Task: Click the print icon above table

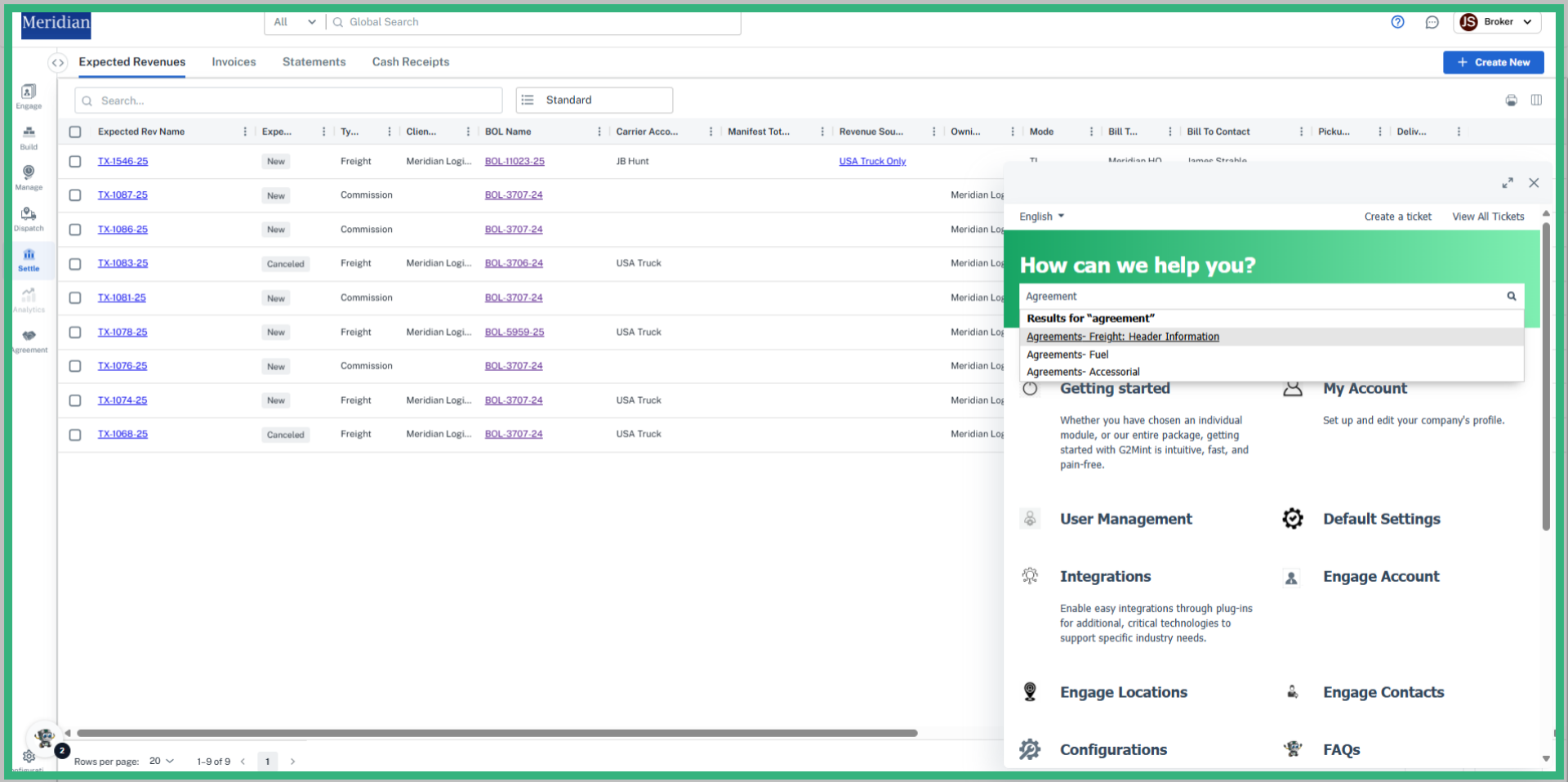Action: point(1511,101)
